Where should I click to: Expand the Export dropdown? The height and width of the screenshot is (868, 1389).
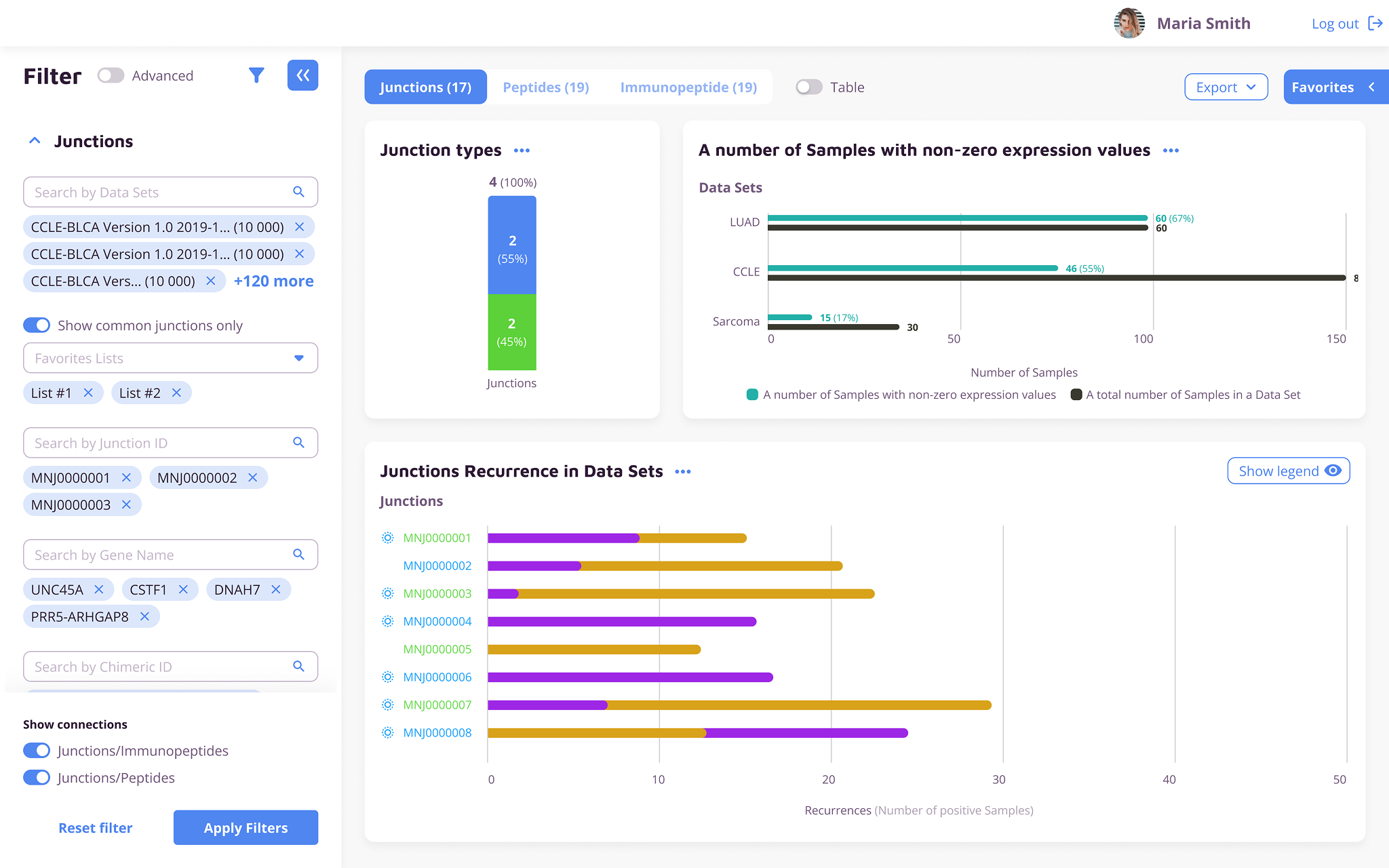1226,87
